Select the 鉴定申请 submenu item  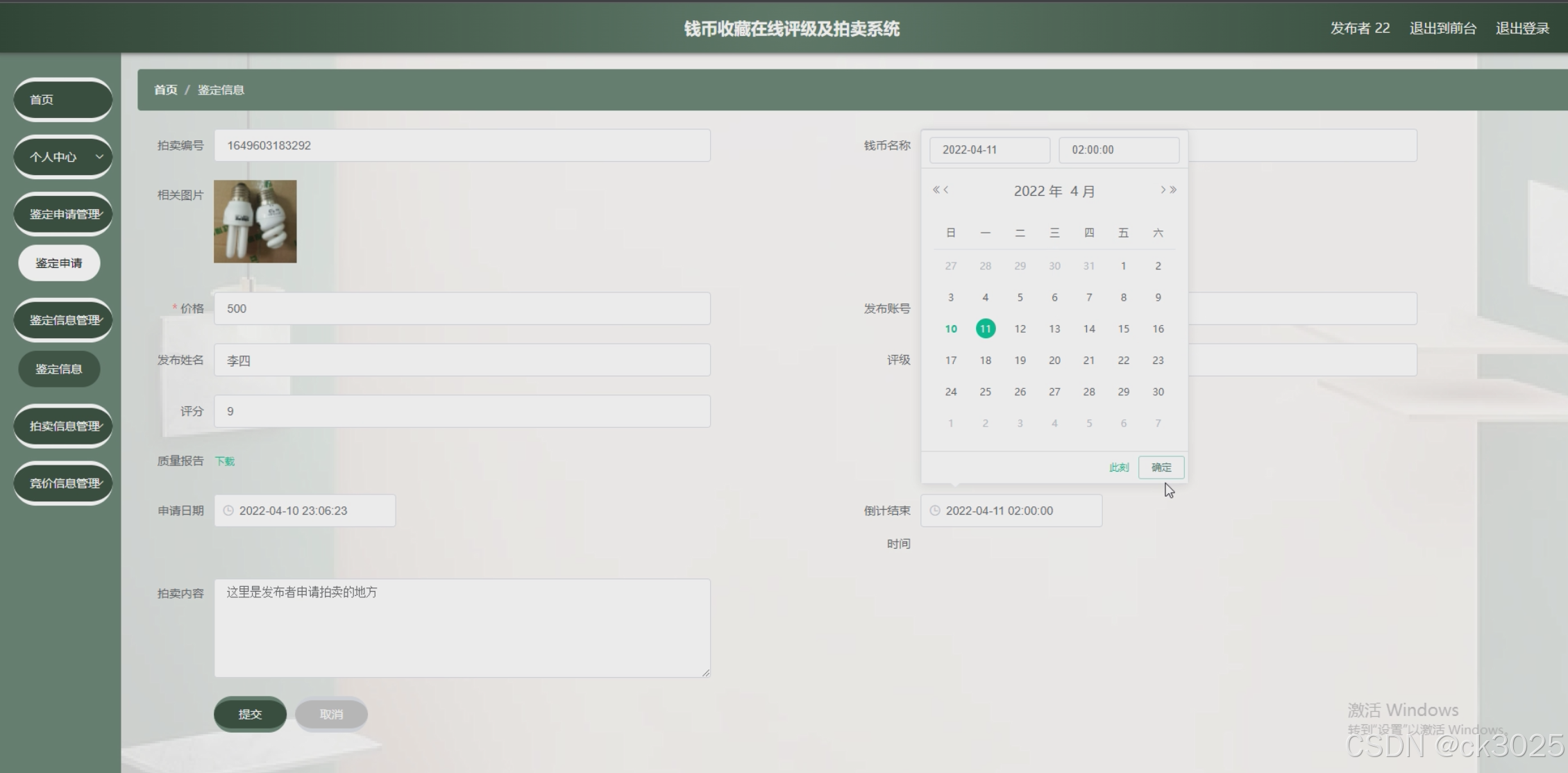click(x=59, y=263)
